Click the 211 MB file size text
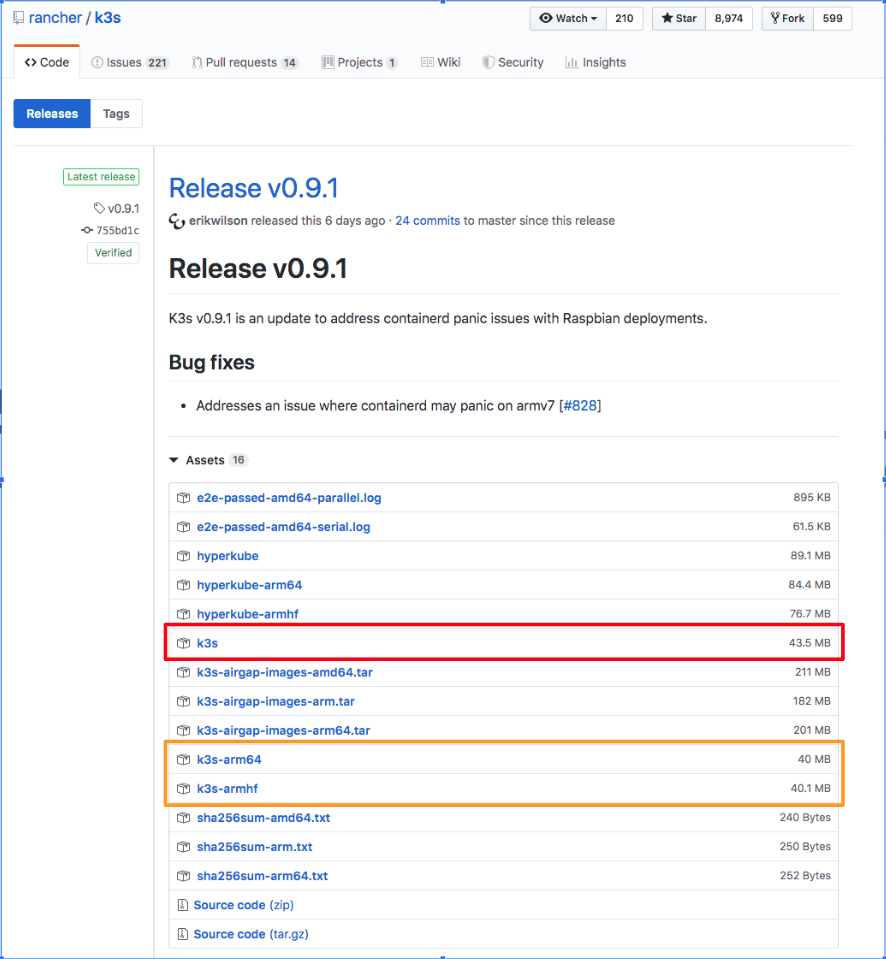Screen dimensions: 886x959 coord(813,672)
